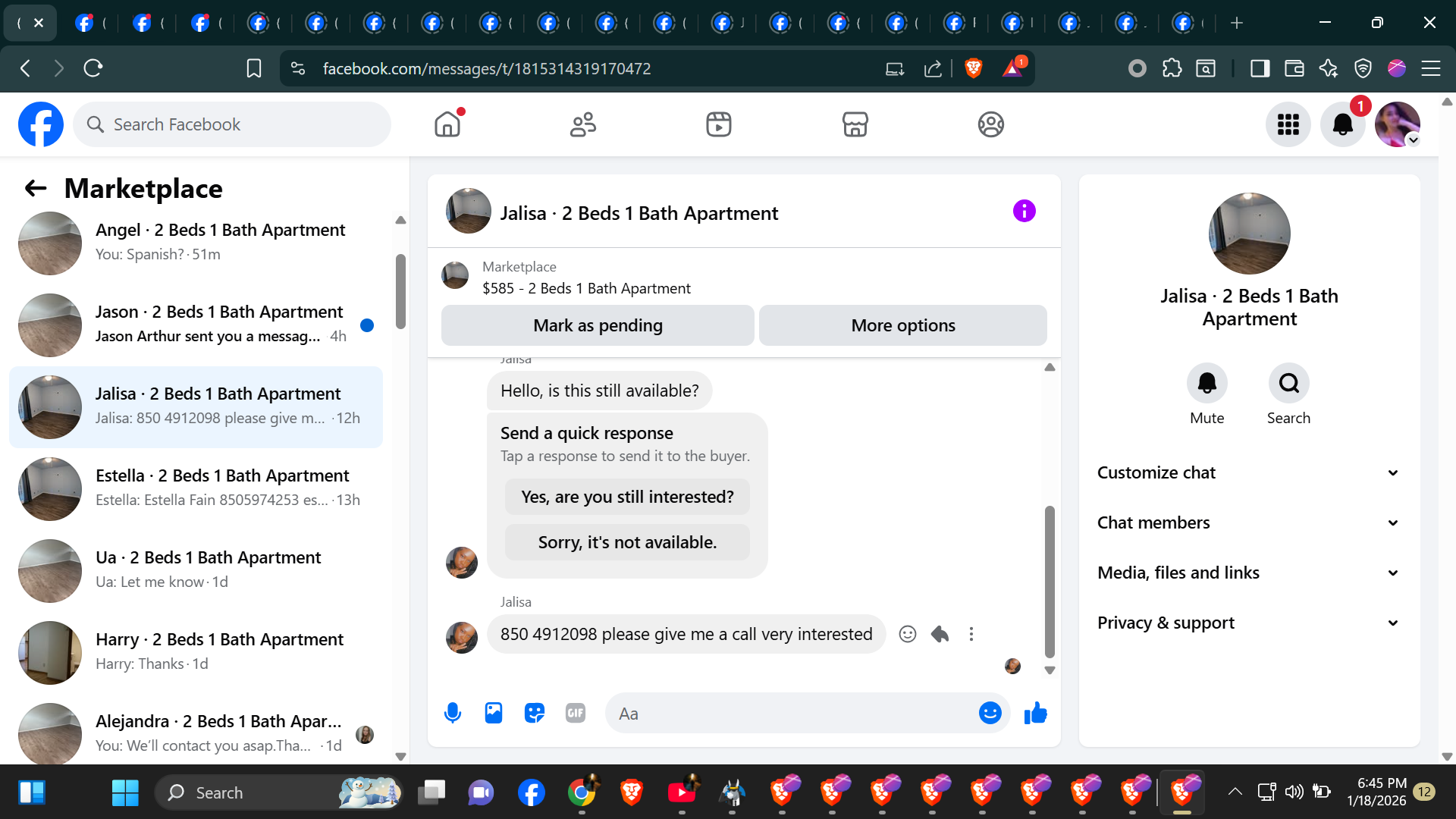The width and height of the screenshot is (1456, 819).
Task: Send a thumbs-up like
Action: [1035, 713]
